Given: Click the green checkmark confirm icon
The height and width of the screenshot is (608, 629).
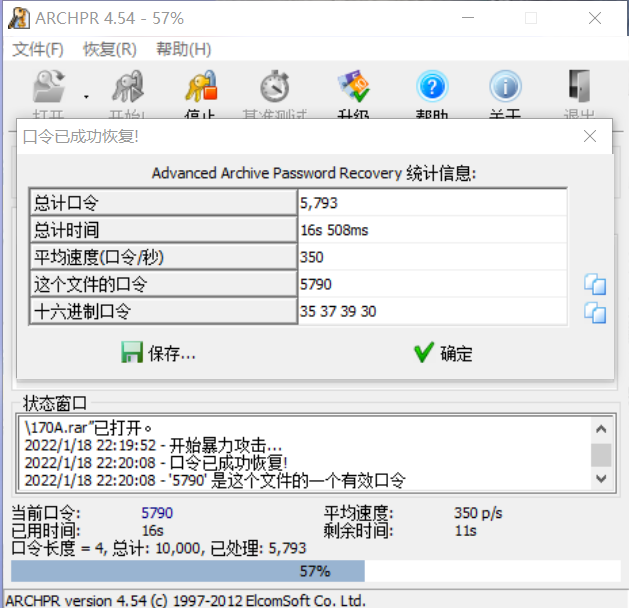Looking at the screenshot, I should point(424,353).
